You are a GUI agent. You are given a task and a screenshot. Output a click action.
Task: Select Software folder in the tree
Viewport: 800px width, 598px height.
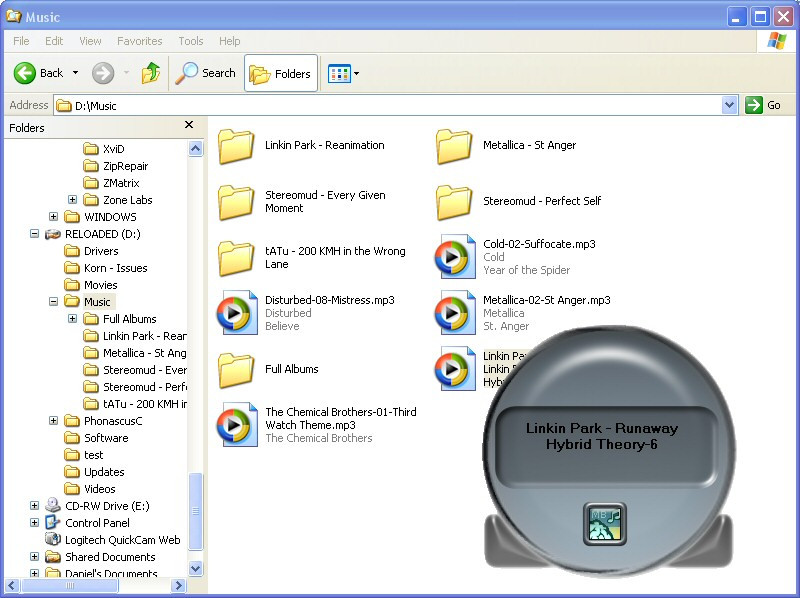tap(106, 438)
